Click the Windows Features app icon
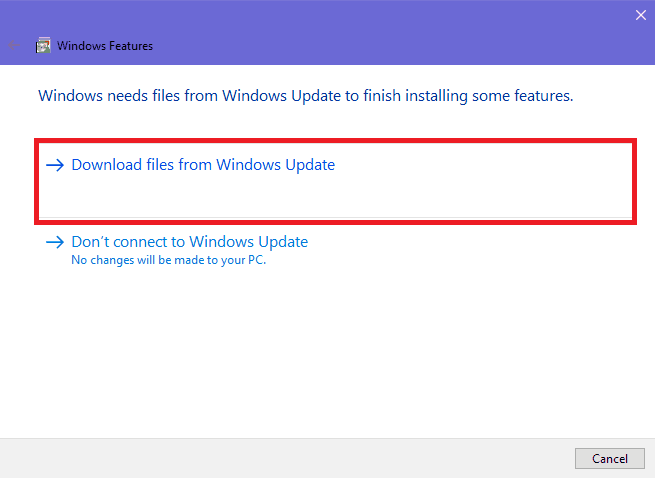 pos(43,45)
